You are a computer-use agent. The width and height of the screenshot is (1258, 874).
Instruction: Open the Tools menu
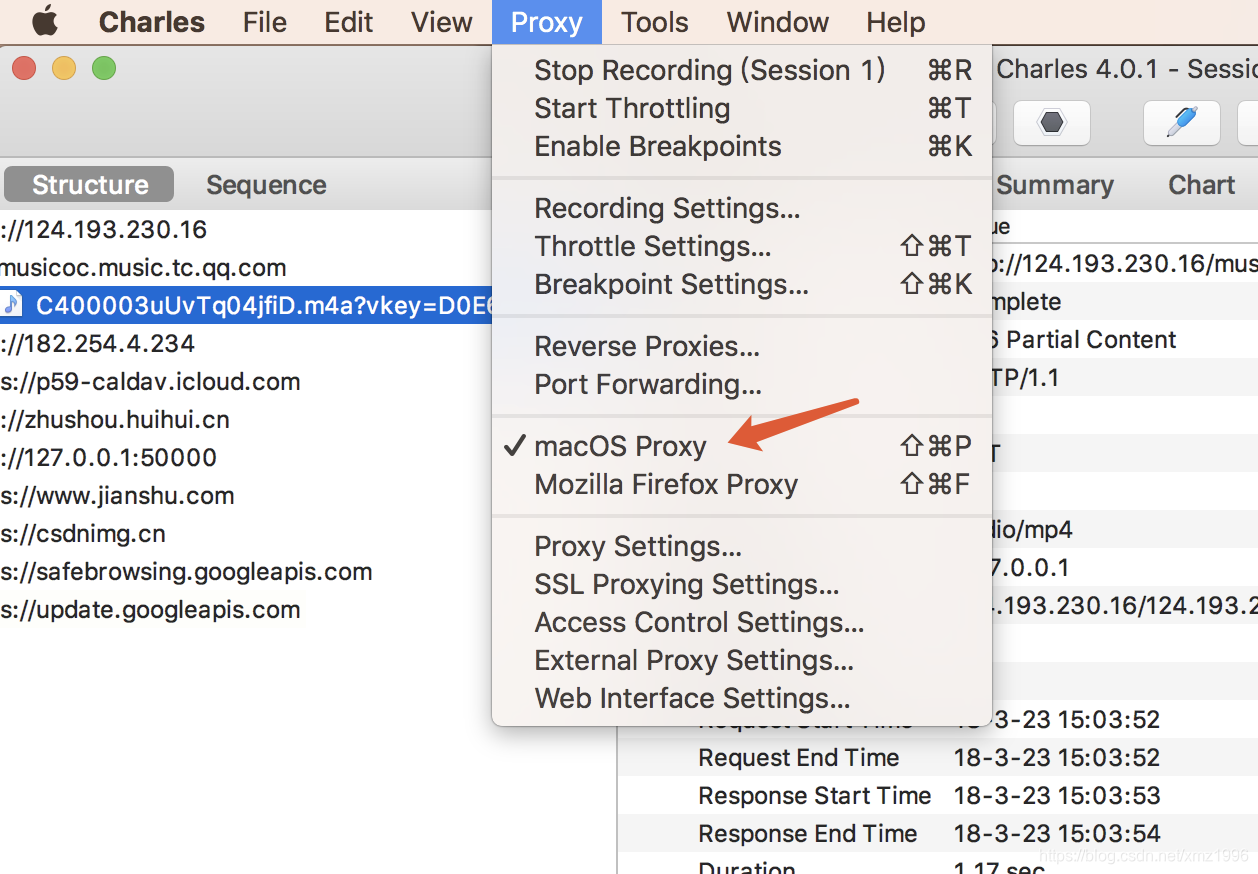(x=655, y=22)
